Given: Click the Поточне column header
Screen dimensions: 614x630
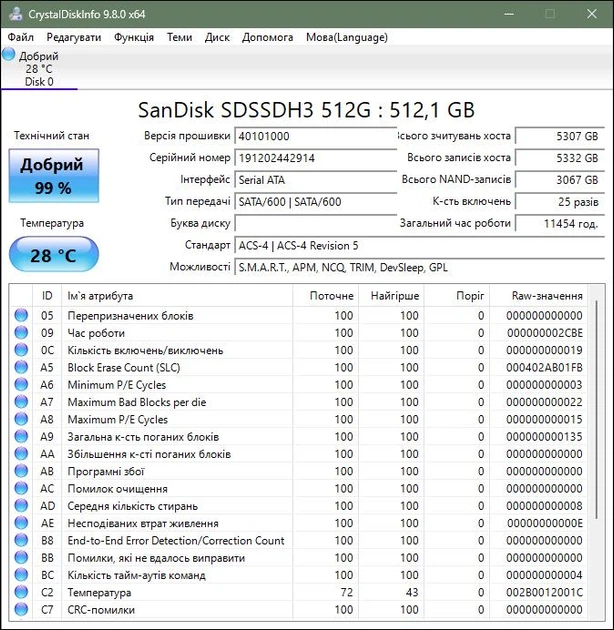Looking at the screenshot, I should click(325, 296).
